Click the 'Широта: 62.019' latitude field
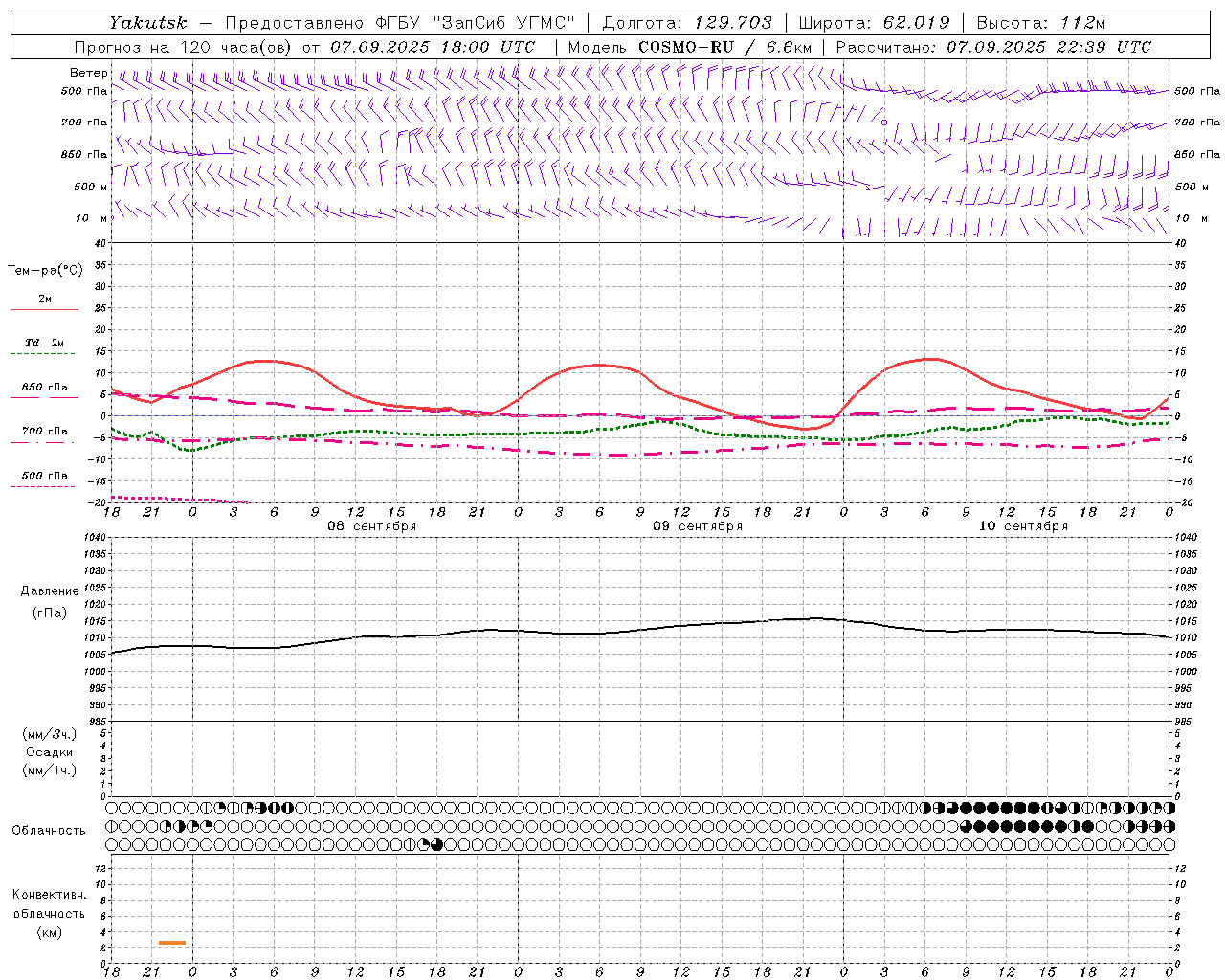1225x980 pixels. 874,23
